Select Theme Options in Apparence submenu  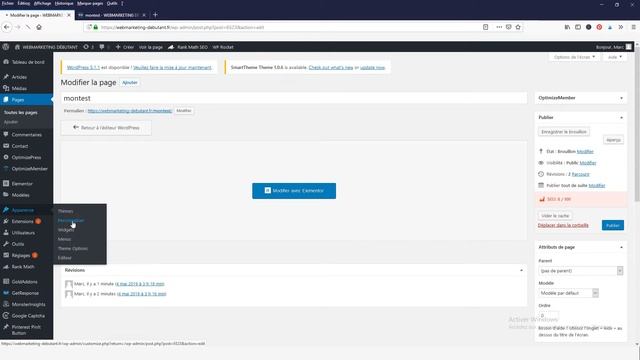[x=73, y=249]
